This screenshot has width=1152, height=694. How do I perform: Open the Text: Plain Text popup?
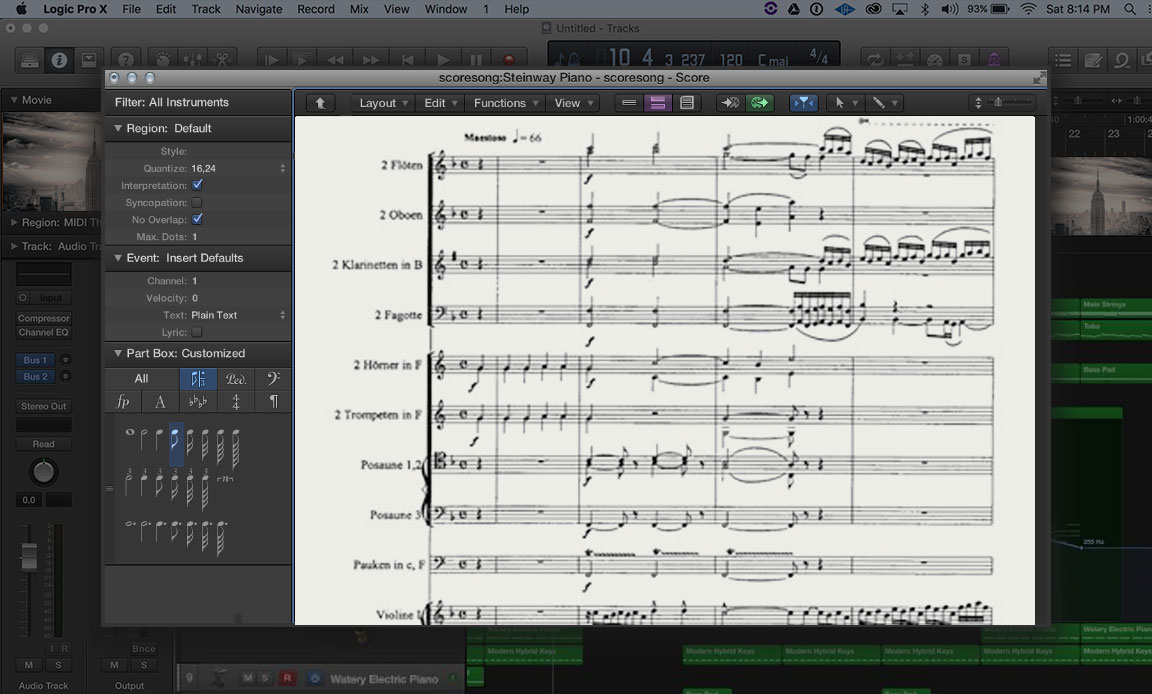click(238, 315)
